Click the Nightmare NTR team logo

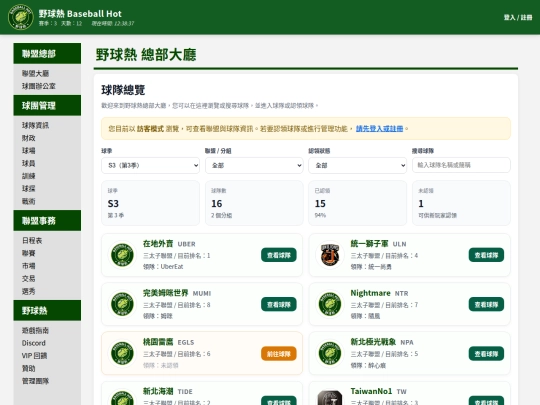pyautogui.click(x=330, y=304)
